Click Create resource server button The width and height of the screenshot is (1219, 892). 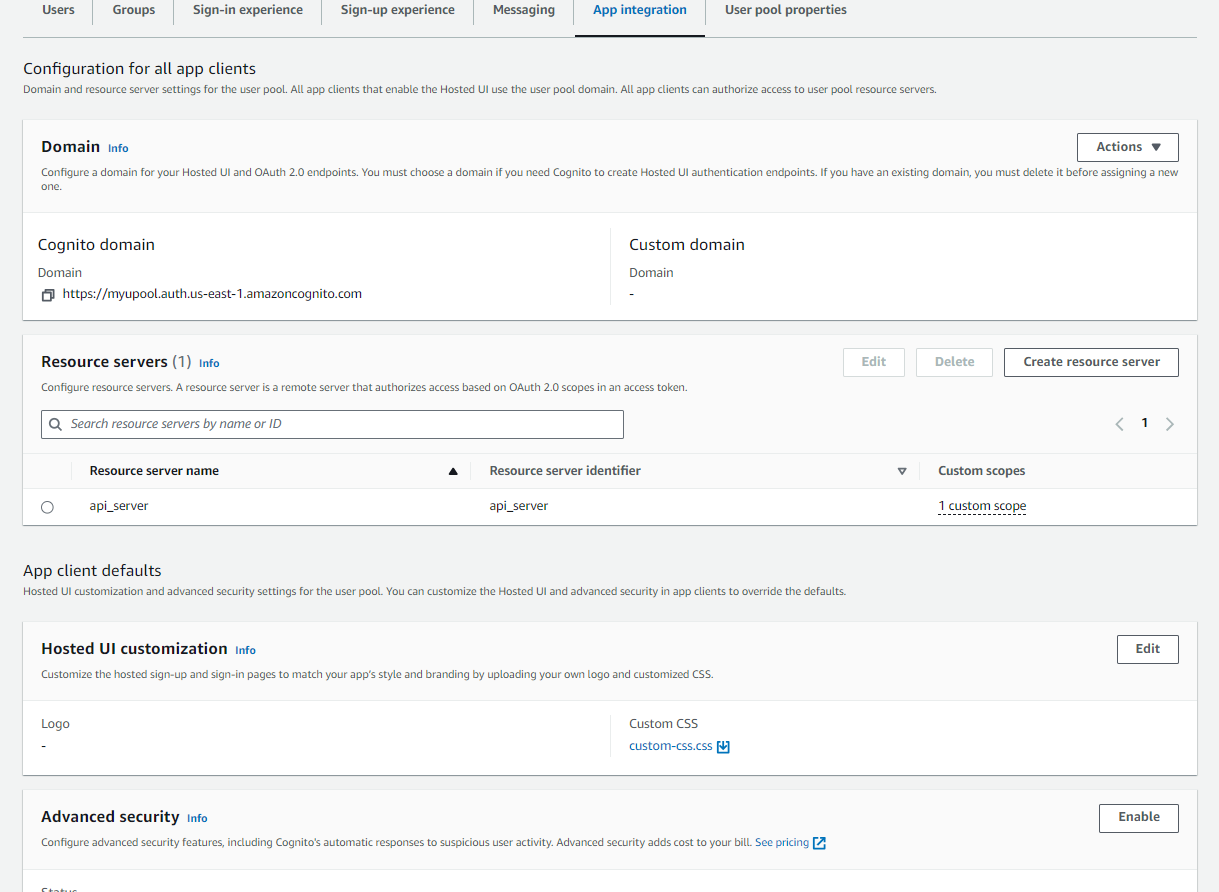pos(1090,362)
